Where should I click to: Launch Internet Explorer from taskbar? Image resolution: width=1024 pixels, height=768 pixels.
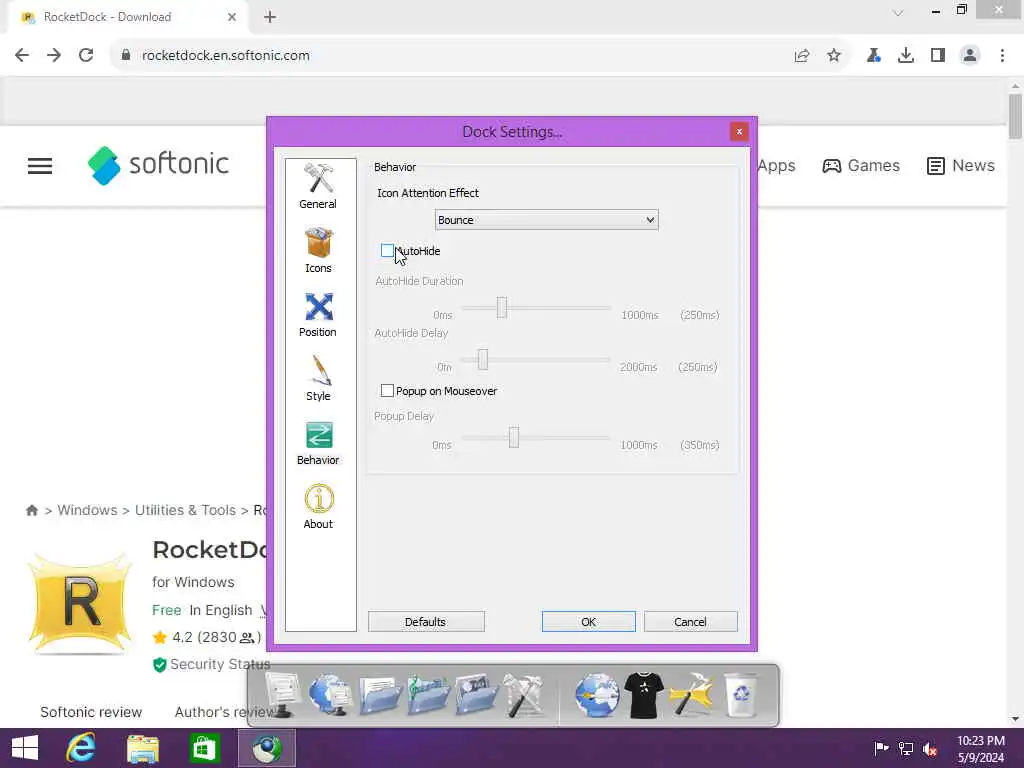tap(81, 748)
